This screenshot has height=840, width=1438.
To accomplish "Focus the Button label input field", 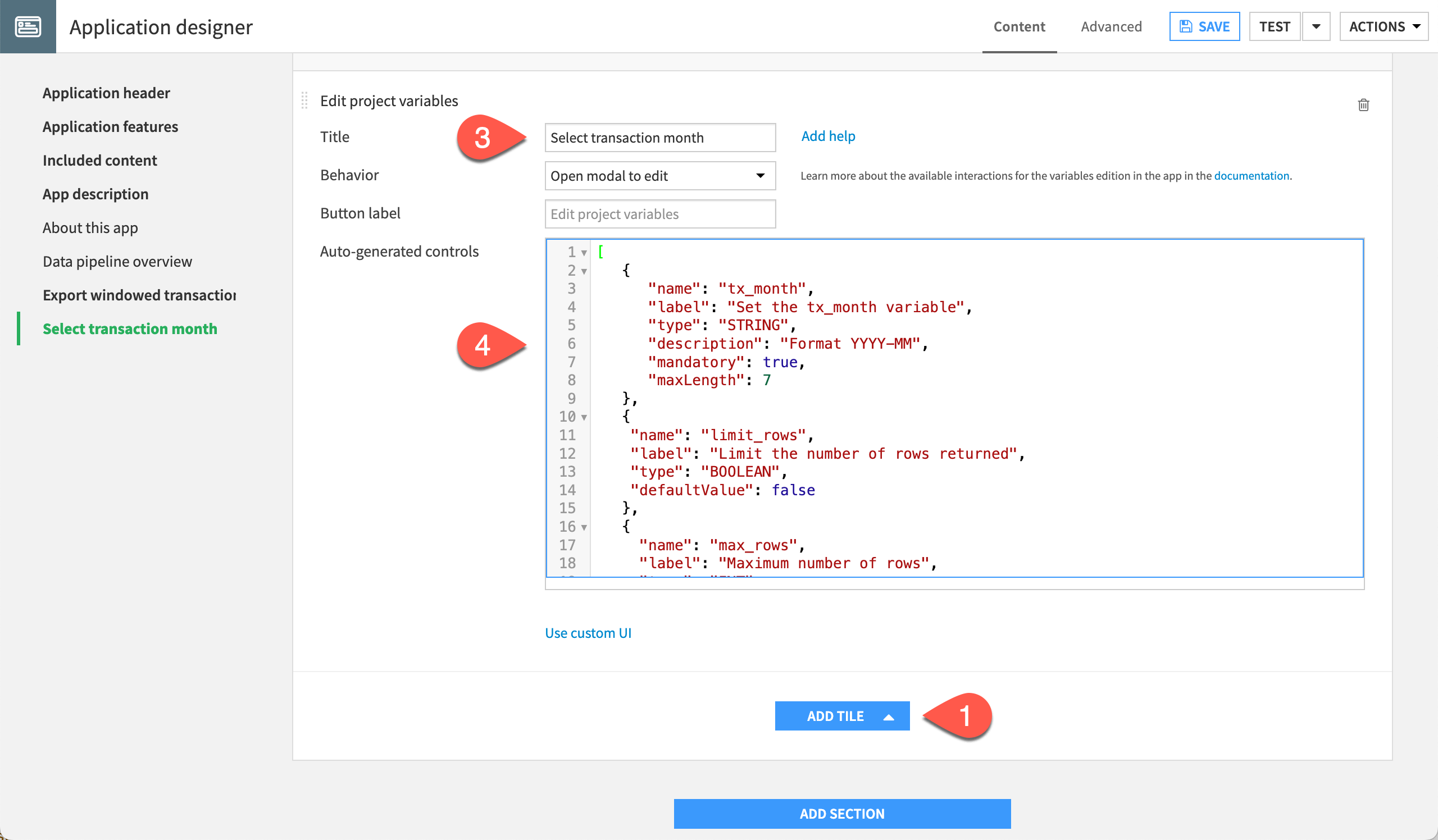I will coord(659,214).
